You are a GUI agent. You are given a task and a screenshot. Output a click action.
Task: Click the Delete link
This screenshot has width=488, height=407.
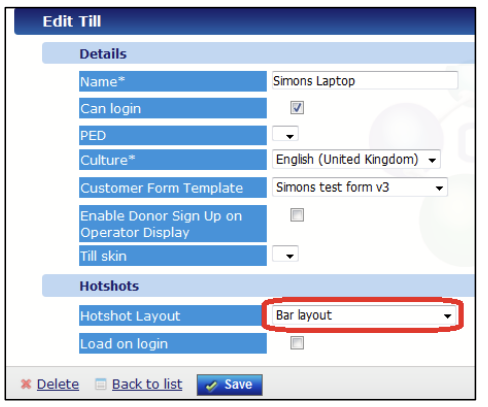point(58,384)
